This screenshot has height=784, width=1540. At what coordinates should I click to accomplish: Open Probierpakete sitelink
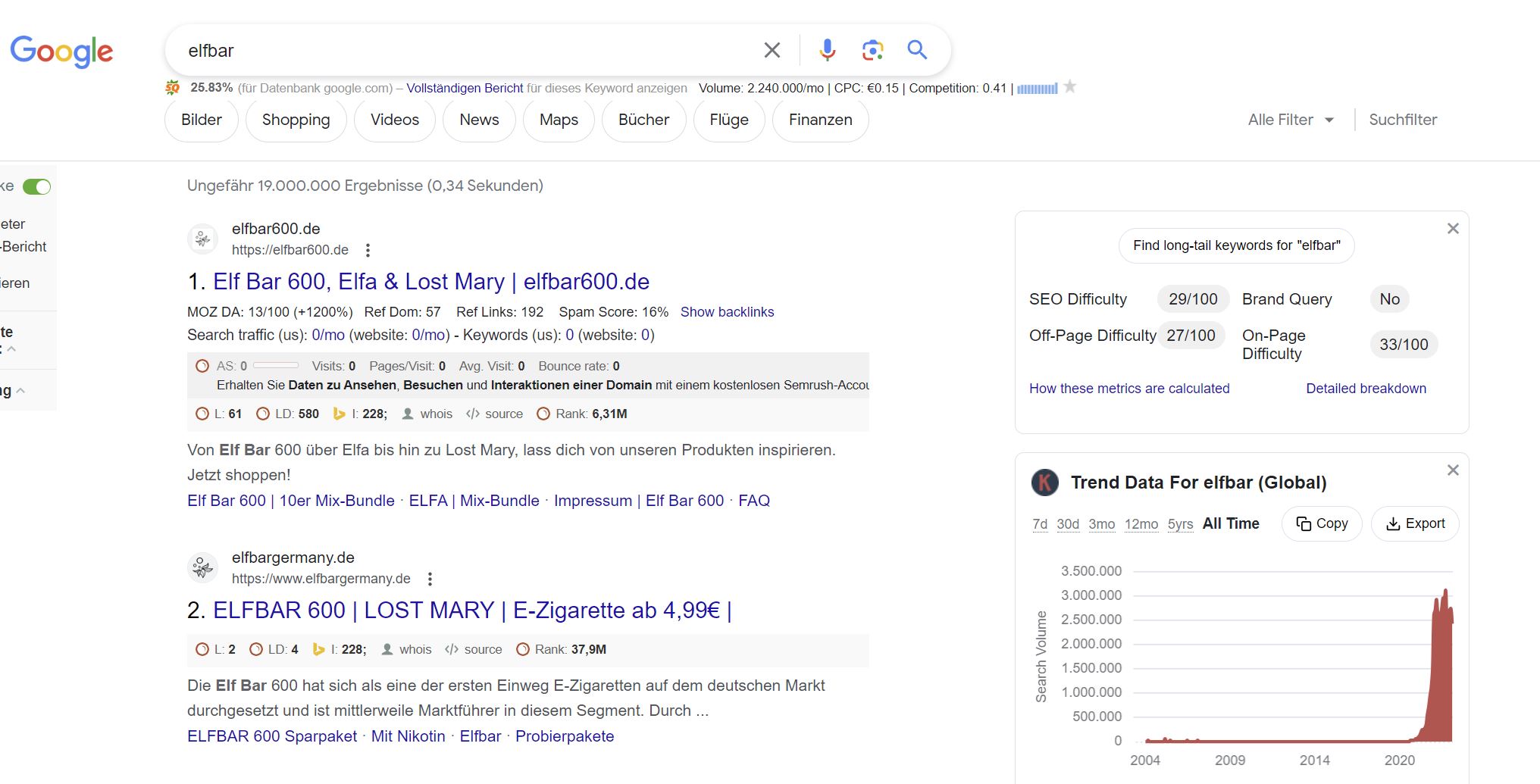[565, 736]
